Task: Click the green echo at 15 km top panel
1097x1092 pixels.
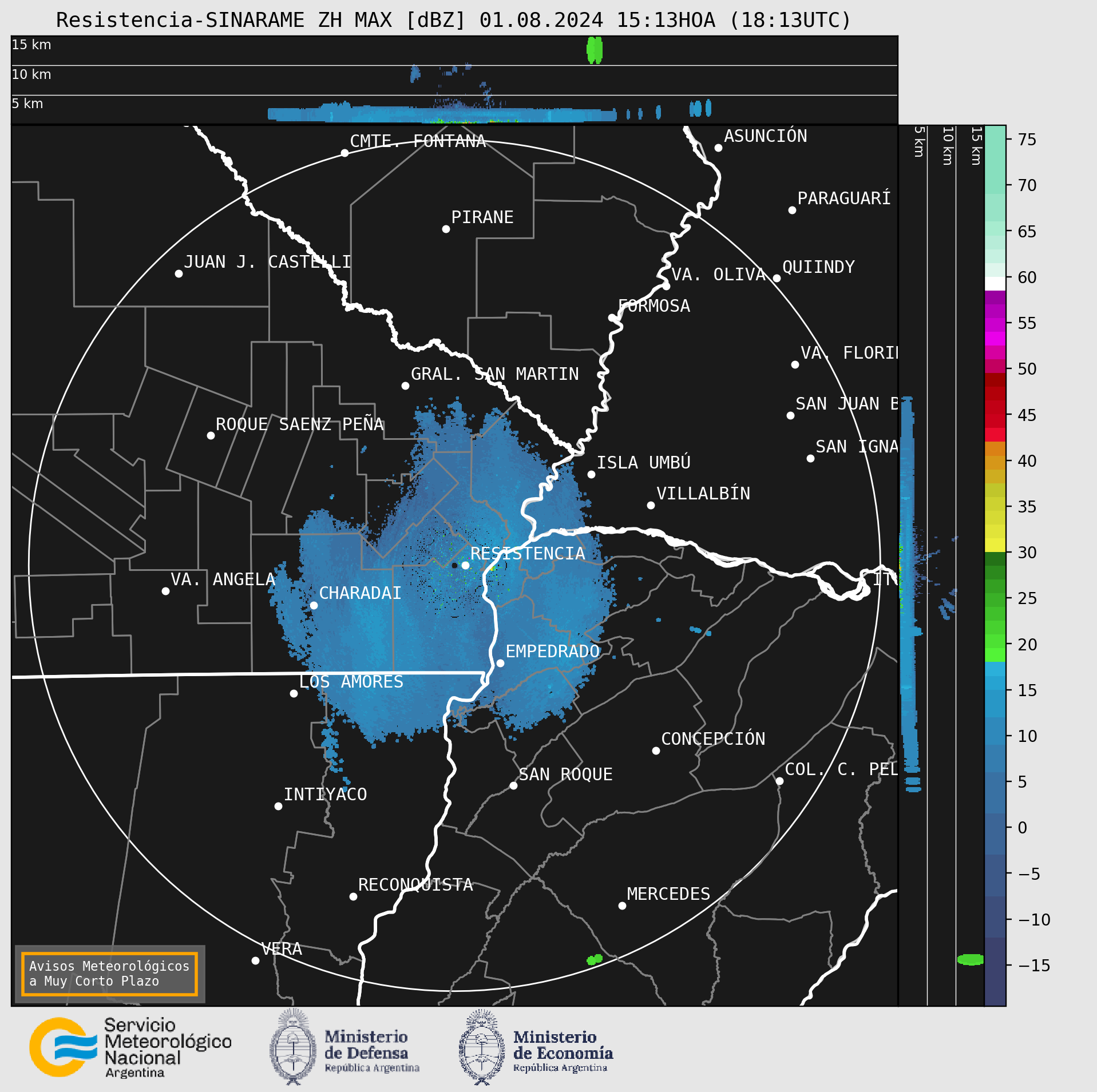Action: (595, 50)
